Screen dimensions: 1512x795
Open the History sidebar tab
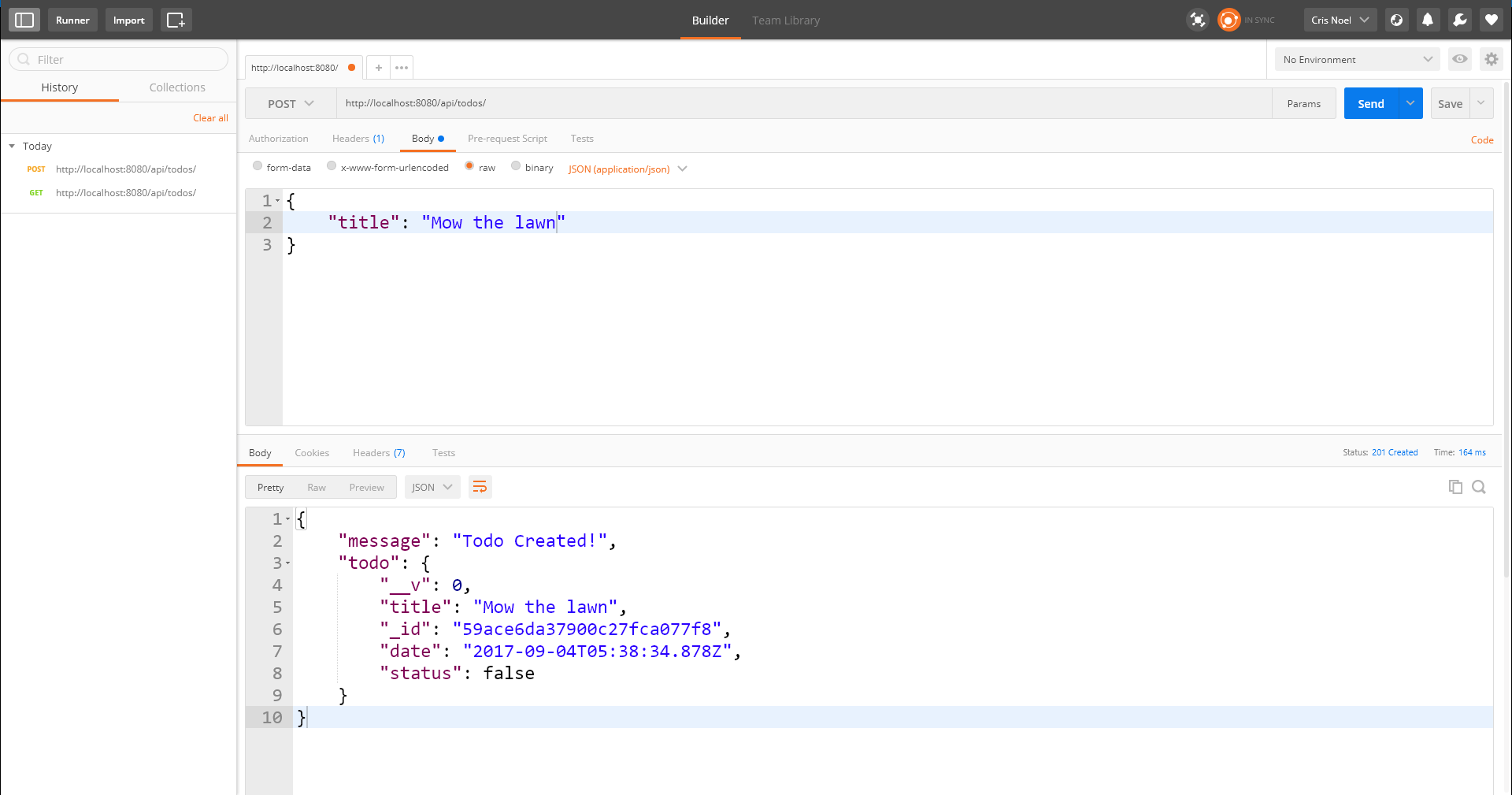coord(60,87)
